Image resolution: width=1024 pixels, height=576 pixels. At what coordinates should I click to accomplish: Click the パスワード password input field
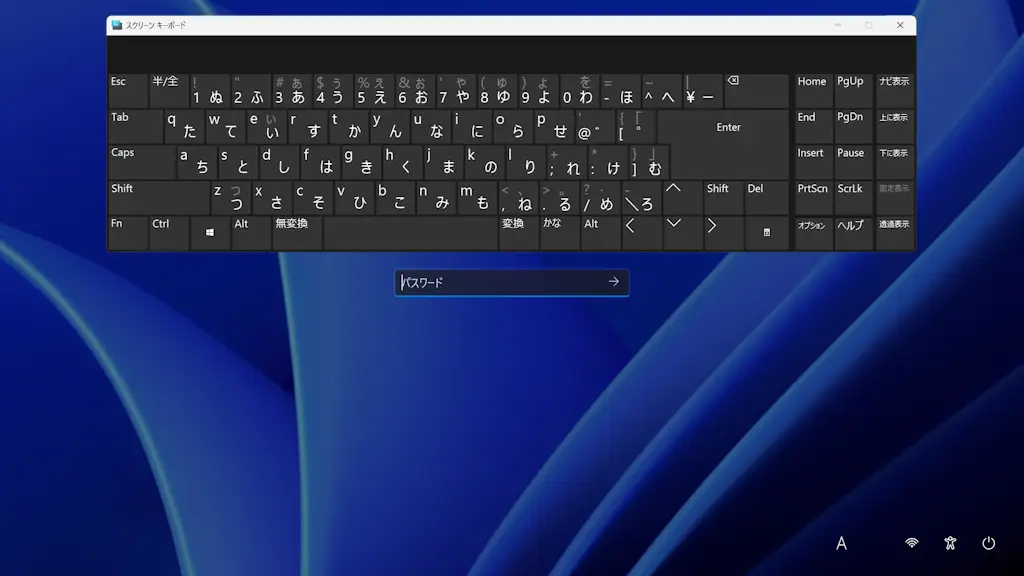coord(500,283)
